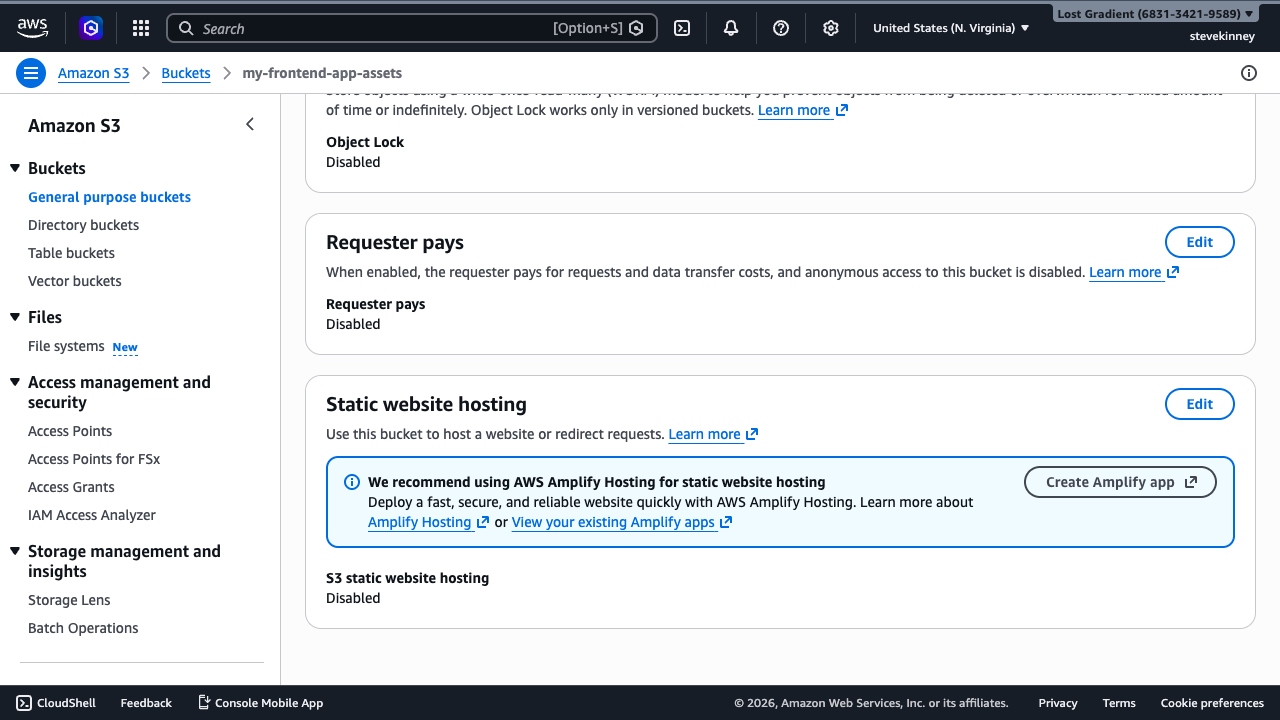Viewport: 1280px width, 720px height.
Task: Click the my-frontend-app-assets breadcrumb text
Action: coord(322,73)
